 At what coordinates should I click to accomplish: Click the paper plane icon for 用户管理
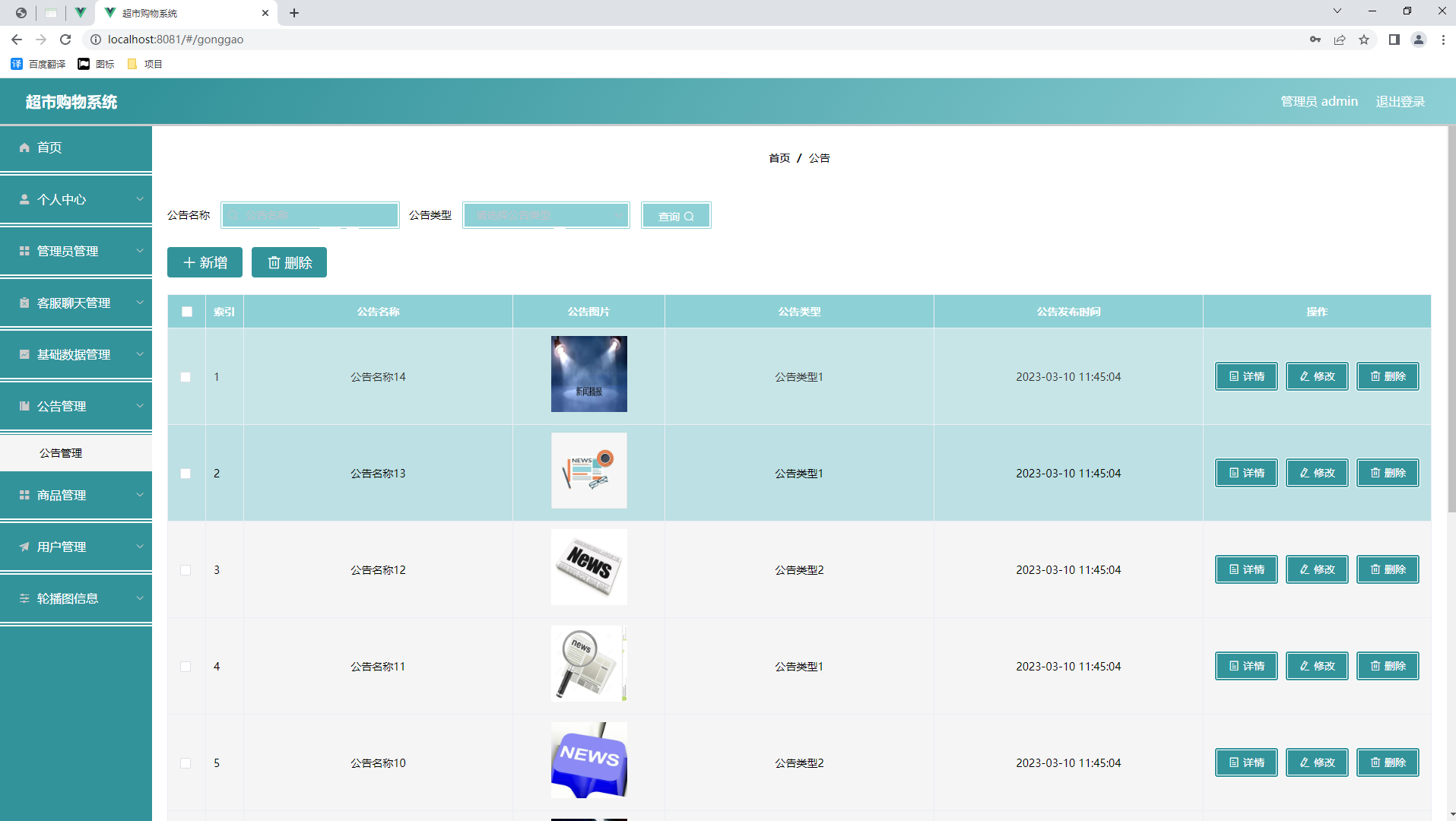(24, 547)
